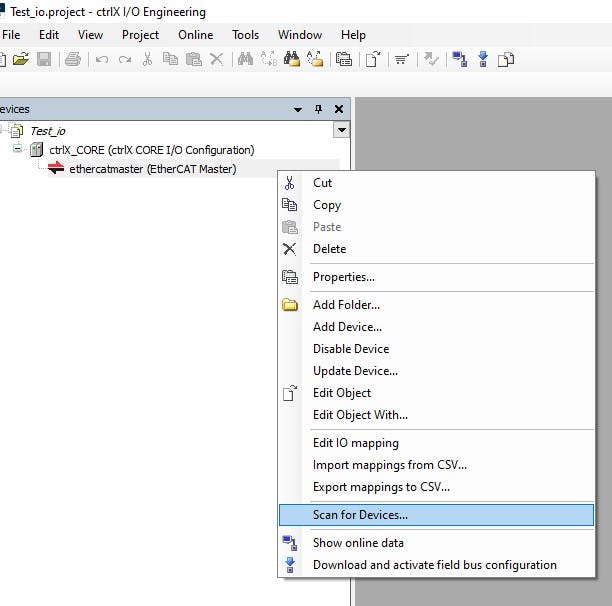Close the Devices panel
612x606 pixels.
(339, 109)
